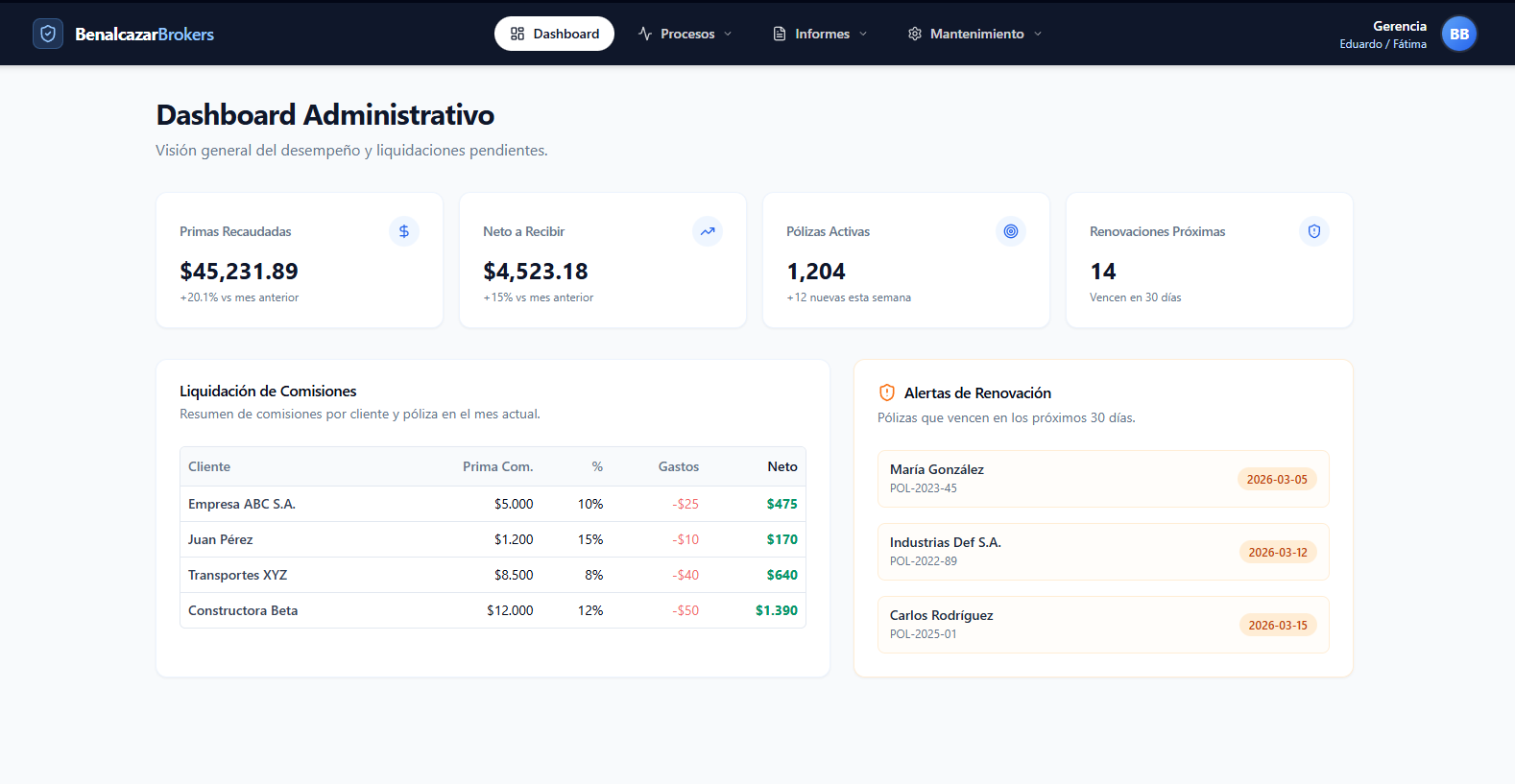The height and width of the screenshot is (784, 1515).
Task: Expand the Procesos dropdown chevron
Action: pos(728,34)
